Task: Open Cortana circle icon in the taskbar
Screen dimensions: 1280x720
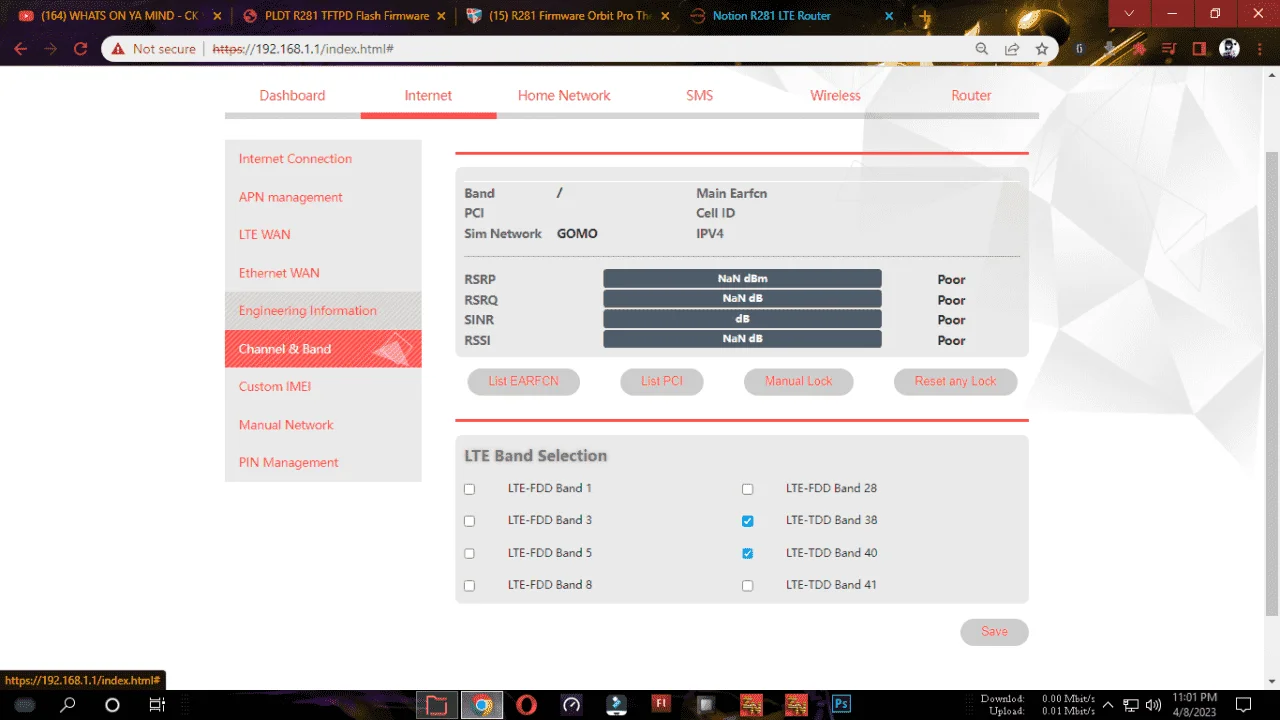Action: 112,705
